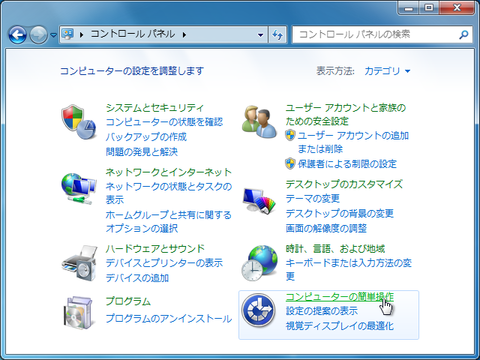The image size is (480, 360).
Task: Minimize the Control Panel window
Action: coord(409,8)
